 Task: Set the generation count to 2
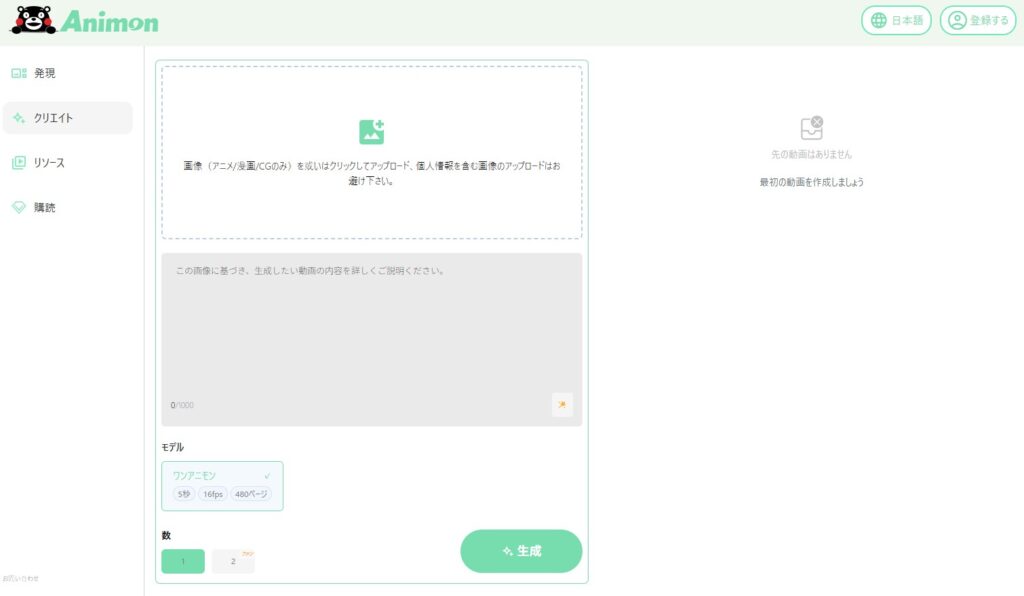(x=233, y=562)
